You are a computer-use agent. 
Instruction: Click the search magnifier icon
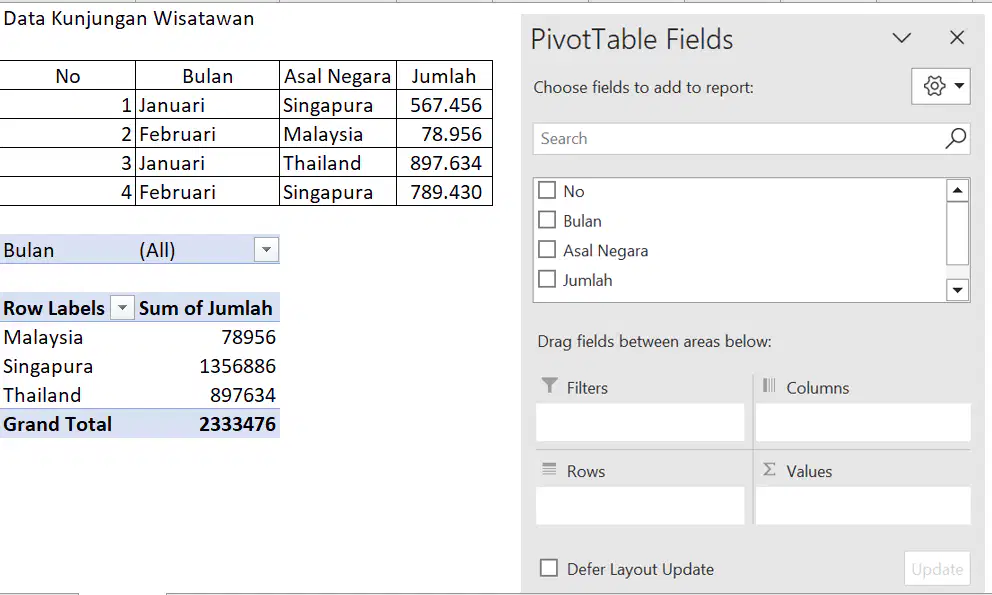955,138
